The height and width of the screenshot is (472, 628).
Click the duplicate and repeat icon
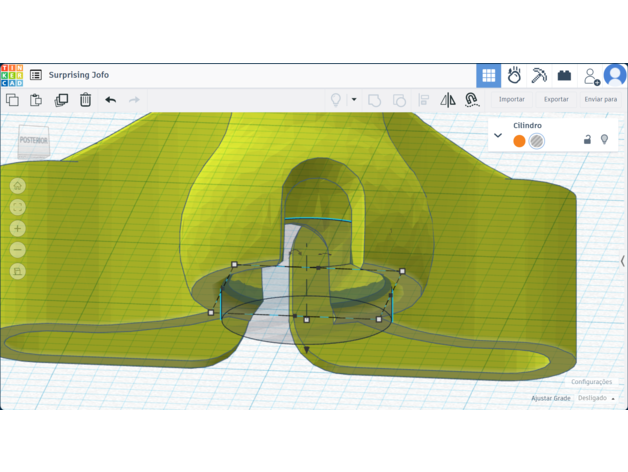61,100
